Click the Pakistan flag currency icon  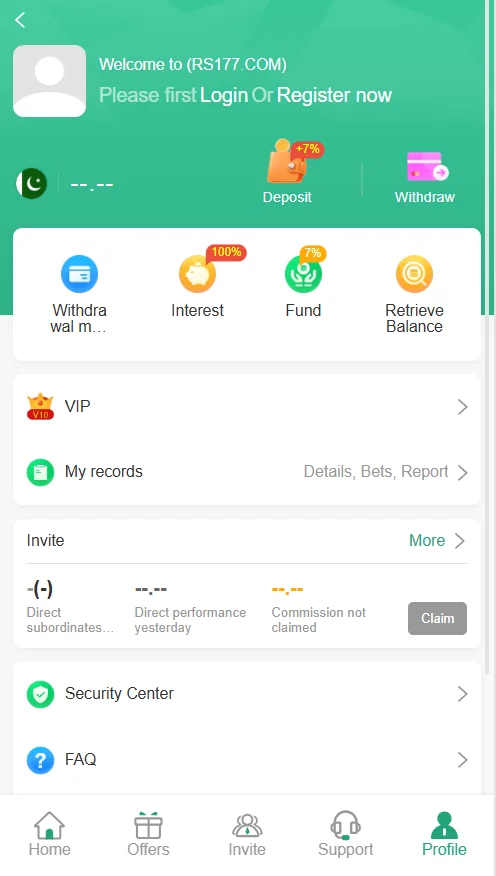tap(31, 183)
